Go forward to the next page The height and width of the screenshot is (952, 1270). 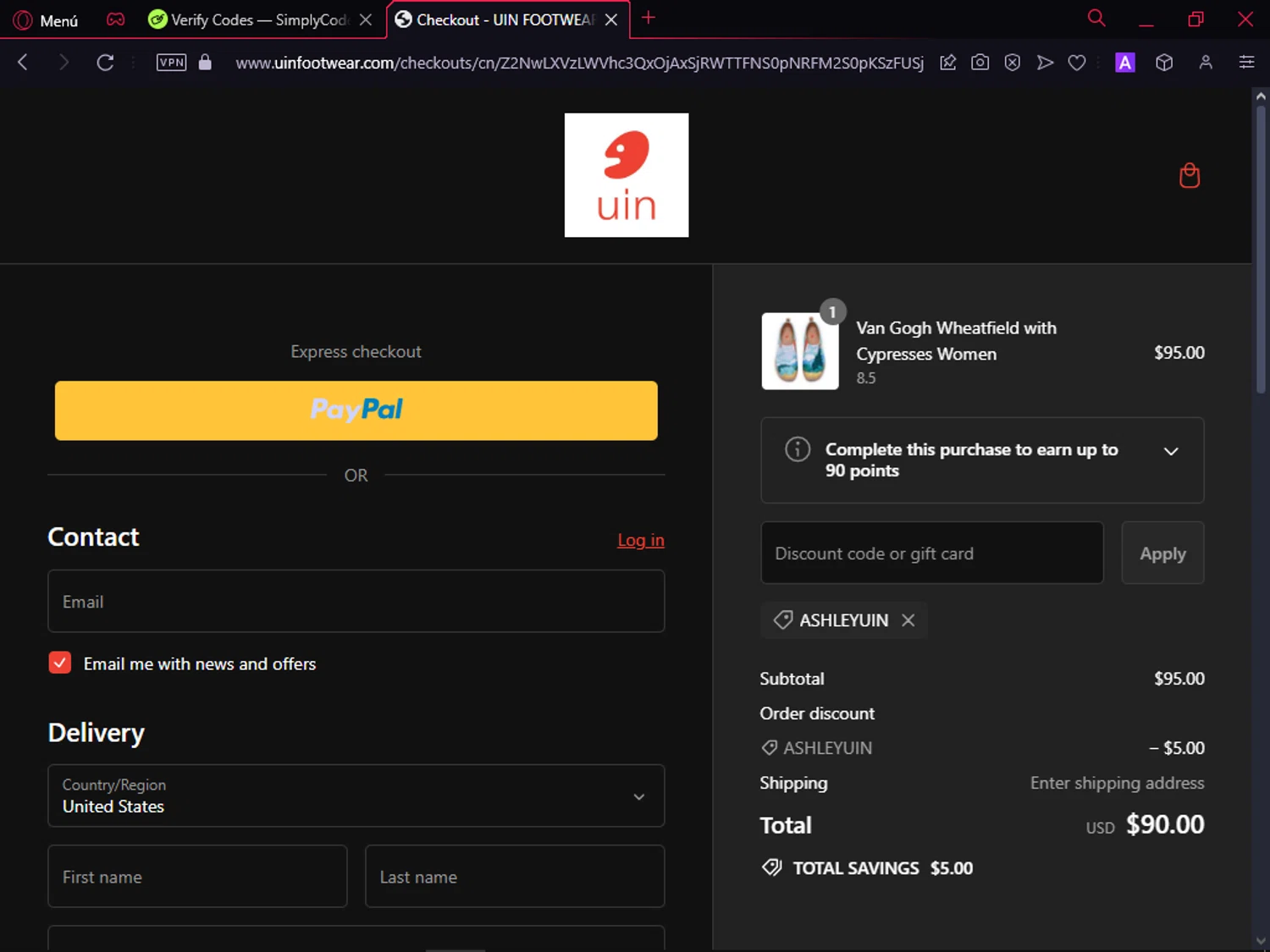click(x=63, y=62)
